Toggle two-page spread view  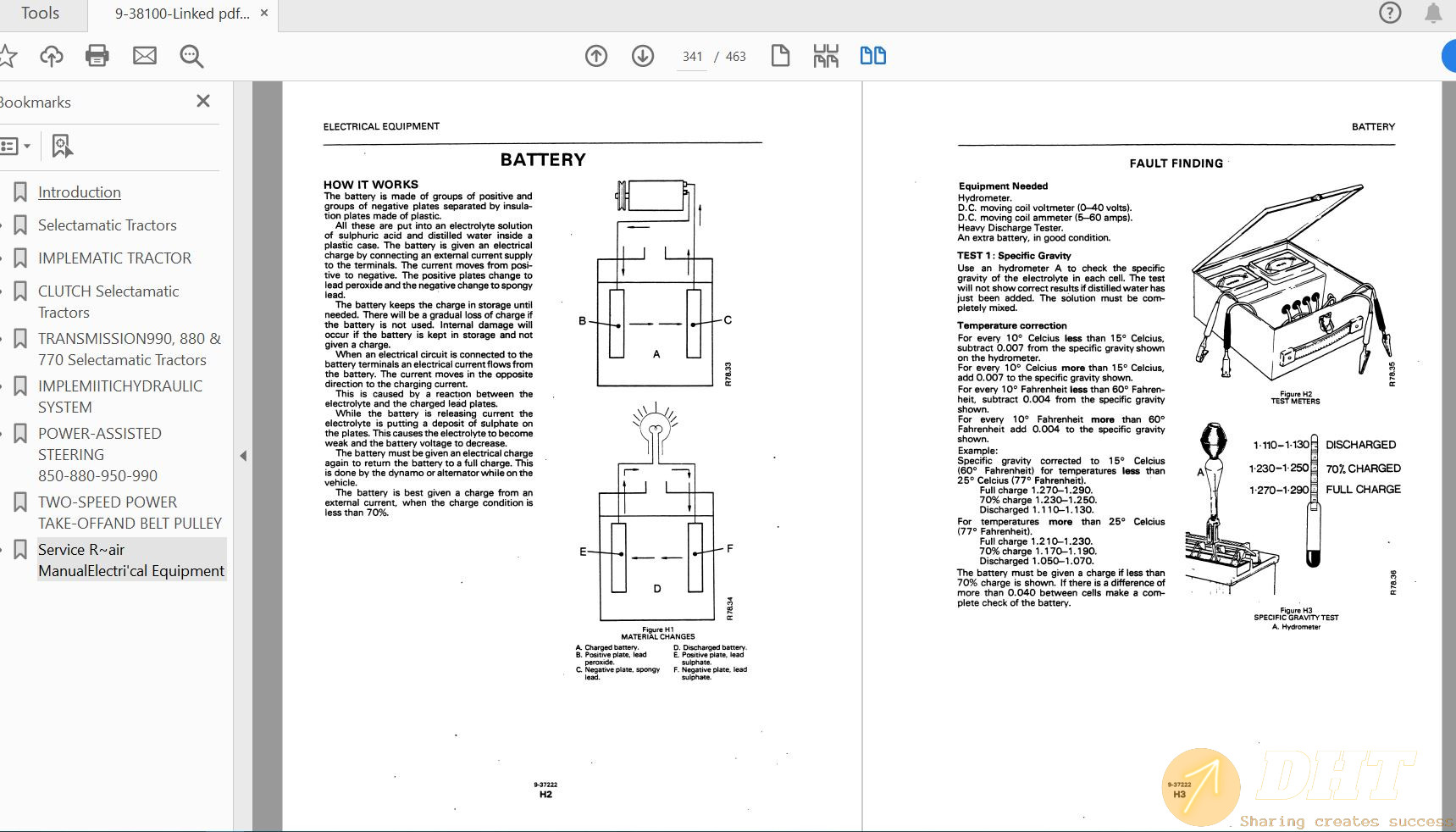click(873, 55)
